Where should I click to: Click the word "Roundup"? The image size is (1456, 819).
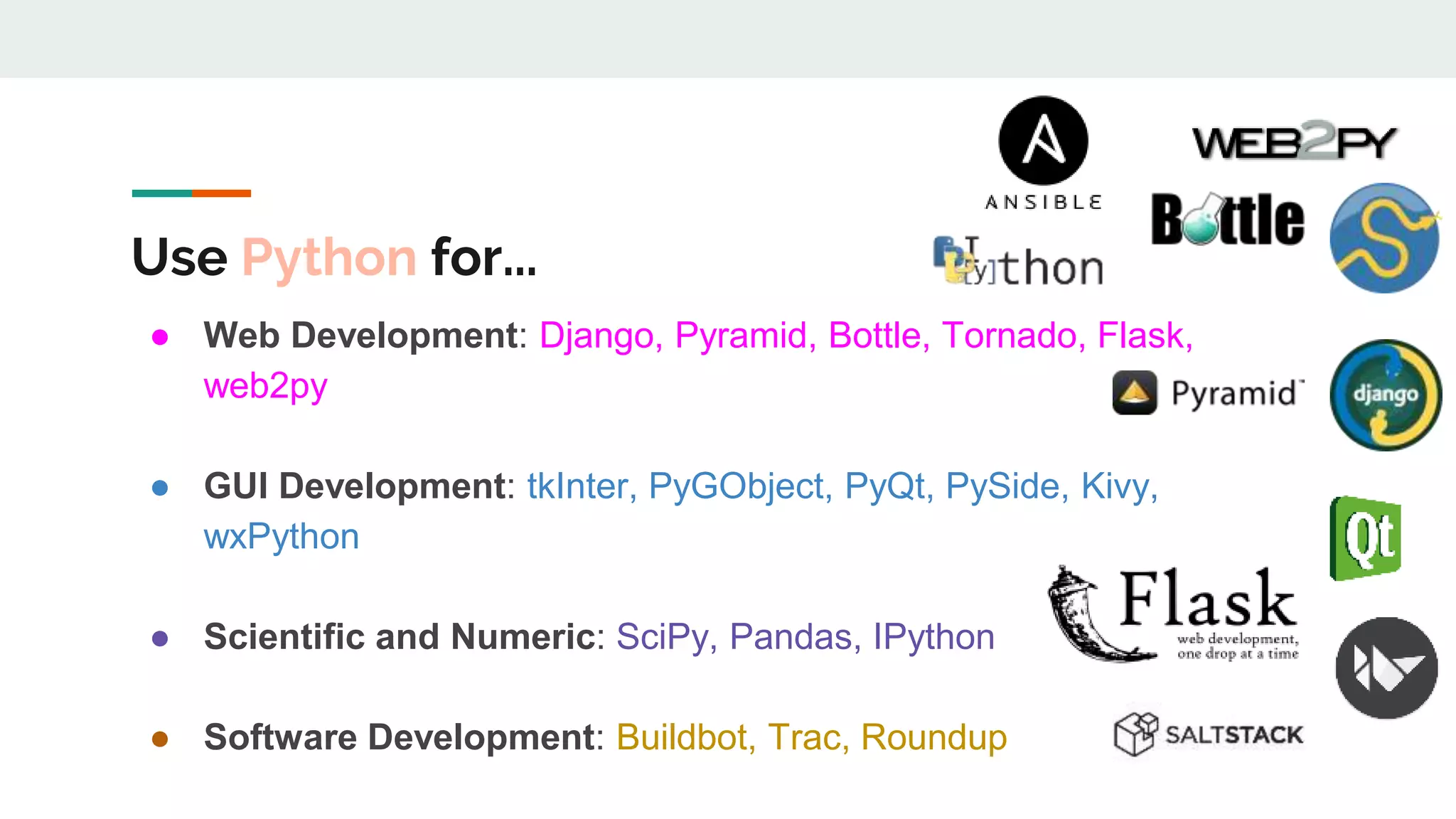pos(934,739)
